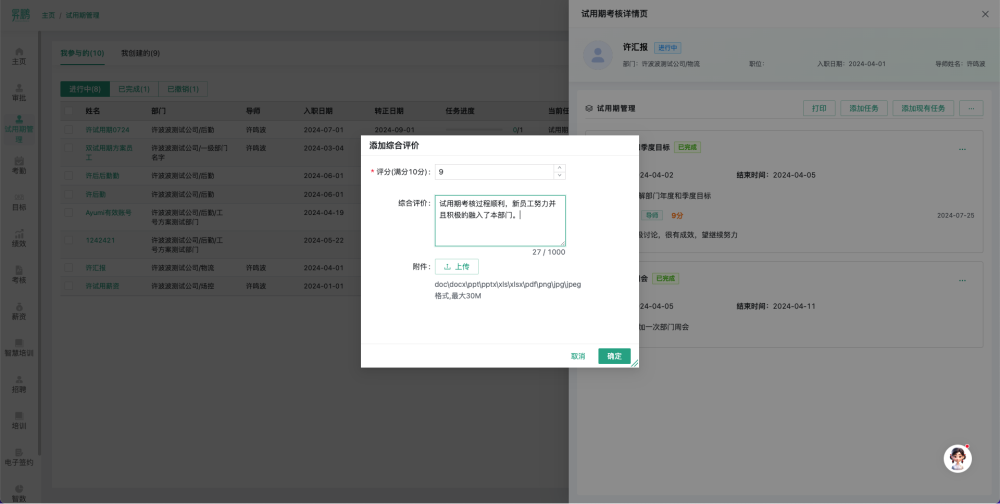Open the 薪资 salary sidebar icon

[x=19, y=310]
